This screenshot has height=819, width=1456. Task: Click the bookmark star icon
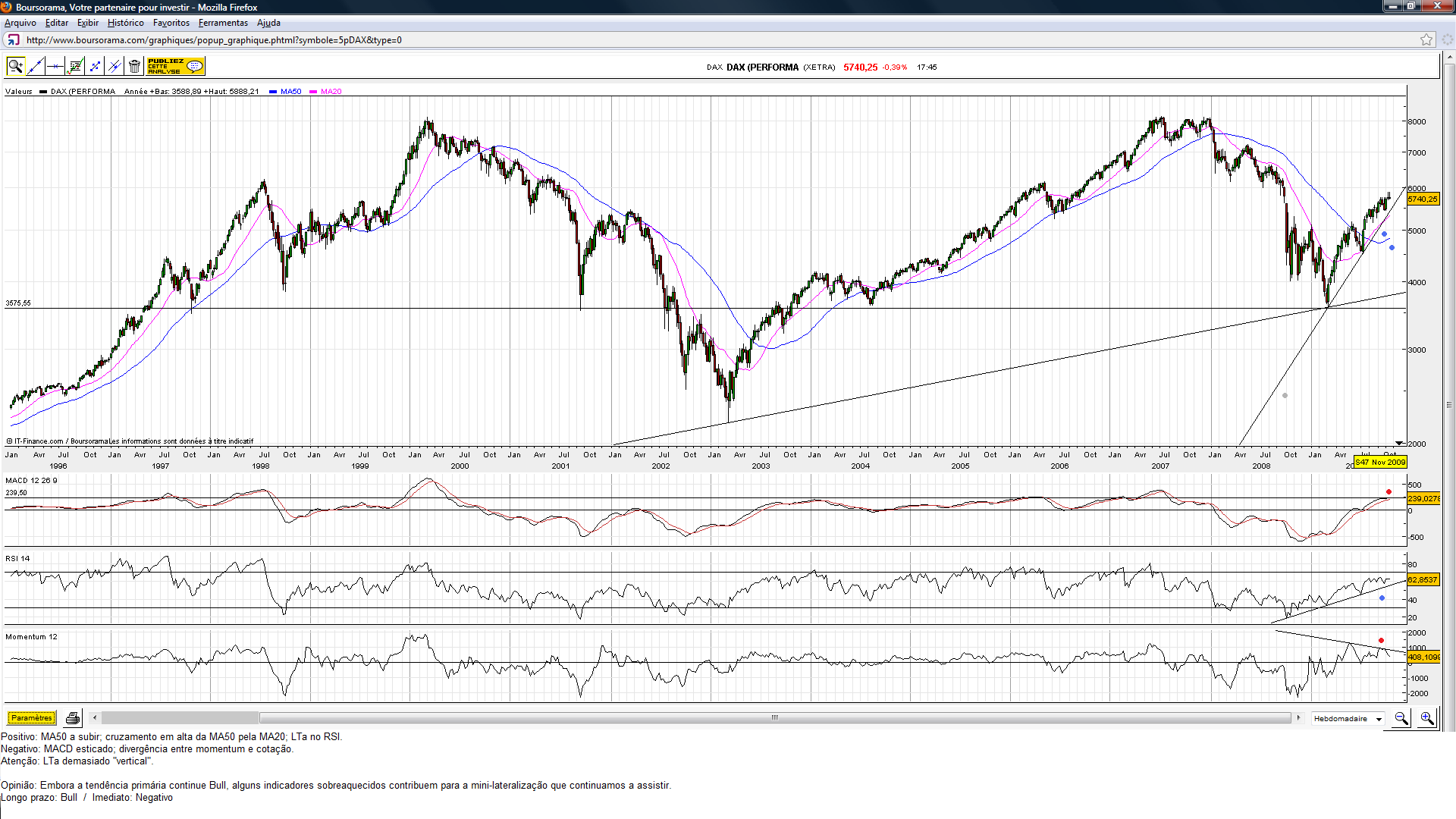(1426, 40)
